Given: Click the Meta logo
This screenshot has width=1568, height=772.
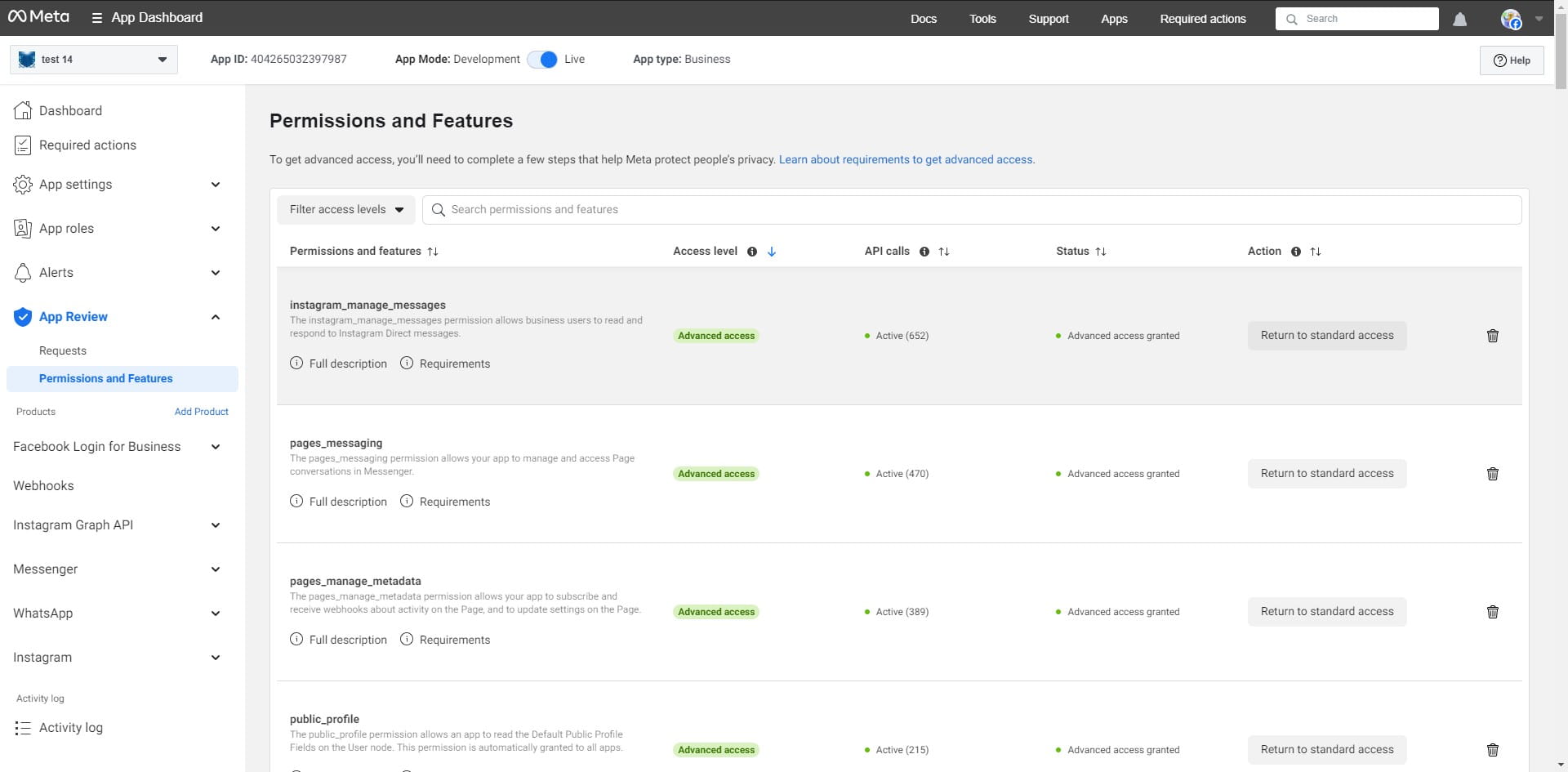Looking at the screenshot, I should (38, 17).
